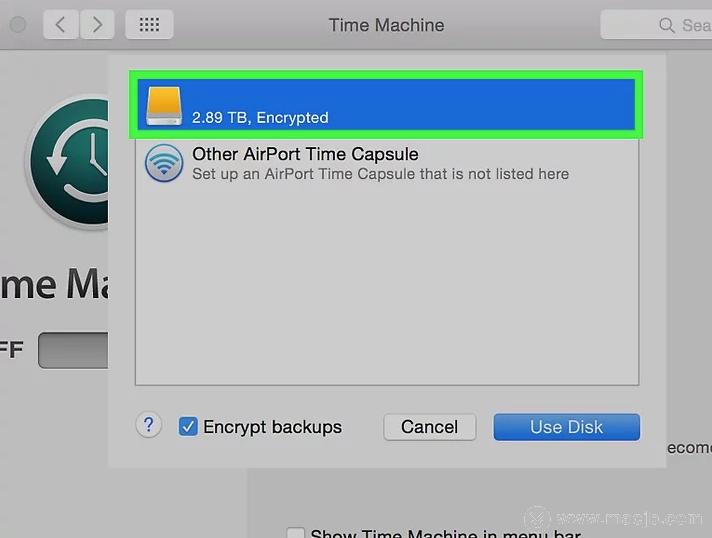Click the AirPort Wi-Fi capsule icon

[164, 163]
